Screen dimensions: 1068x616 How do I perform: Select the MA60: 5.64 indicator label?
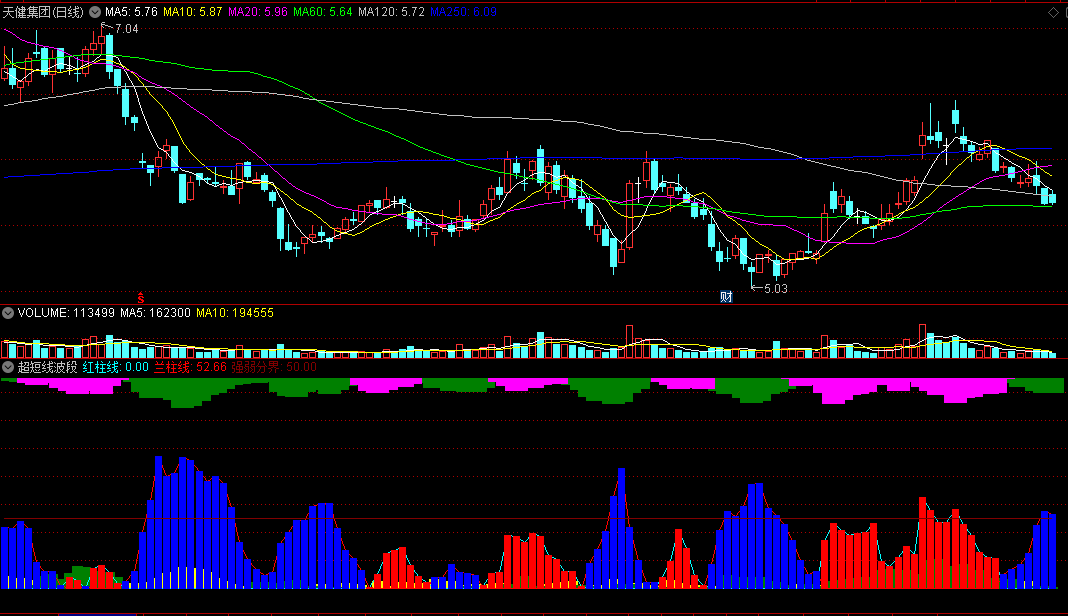323,12
